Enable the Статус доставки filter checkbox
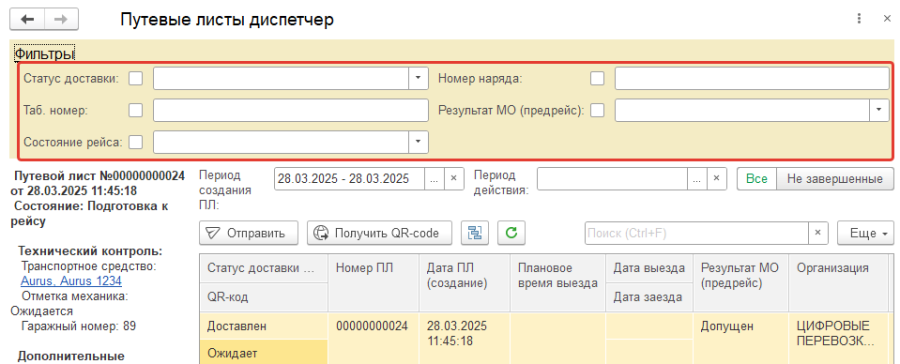This screenshot has width=900, height=364. (x=136, y=79)
